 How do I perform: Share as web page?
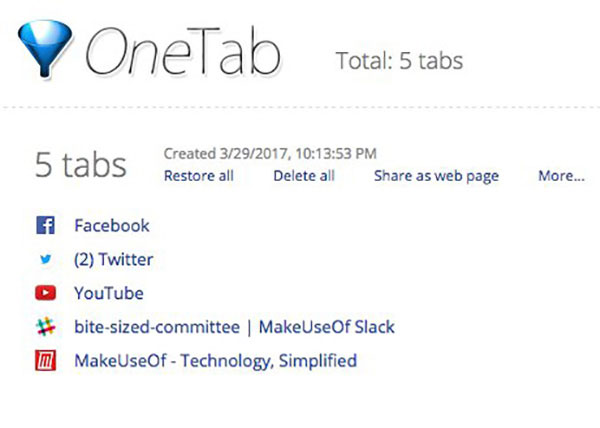pyautogui.click(x=436, y=176)
